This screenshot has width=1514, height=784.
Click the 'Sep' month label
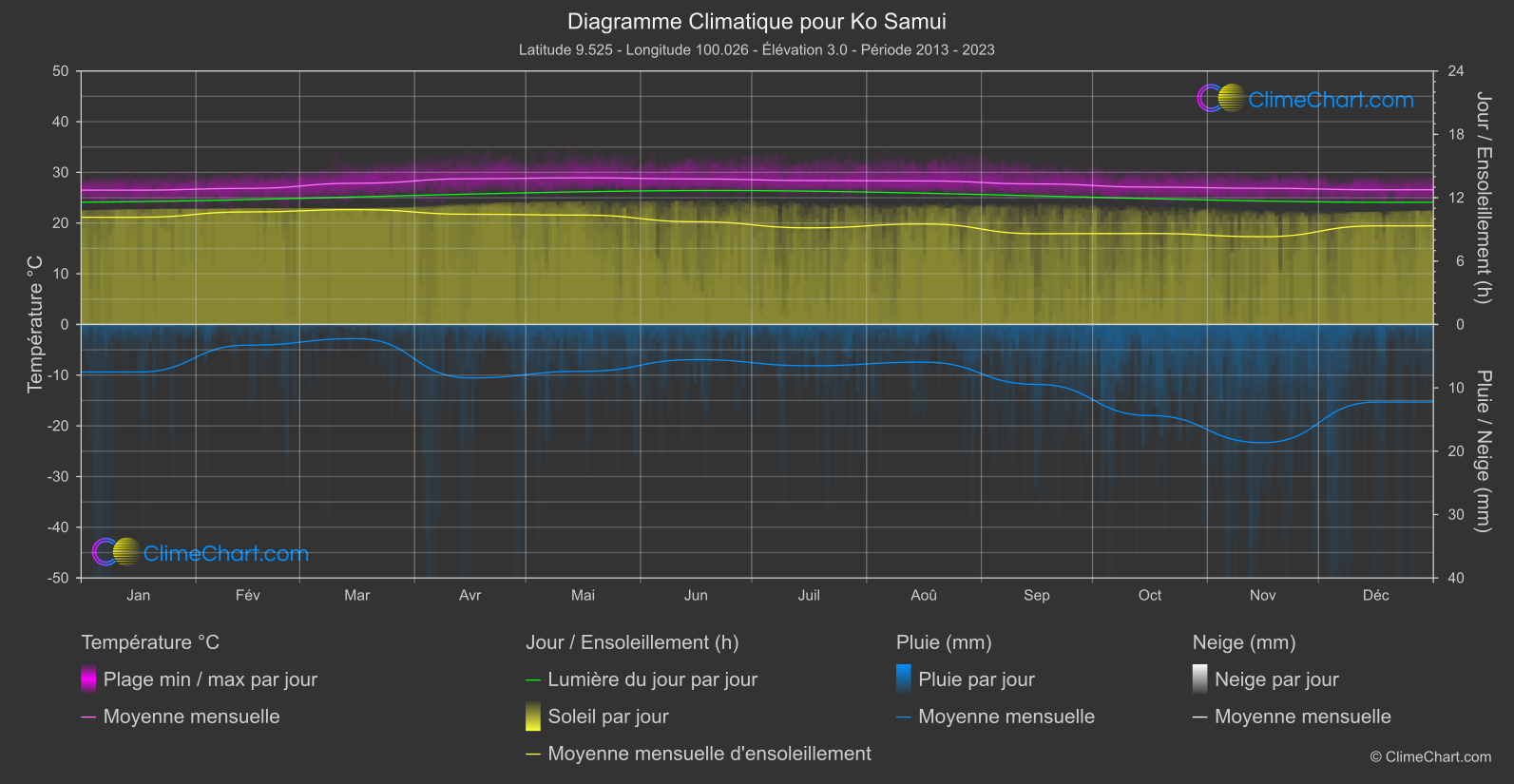pos(1037,595)
